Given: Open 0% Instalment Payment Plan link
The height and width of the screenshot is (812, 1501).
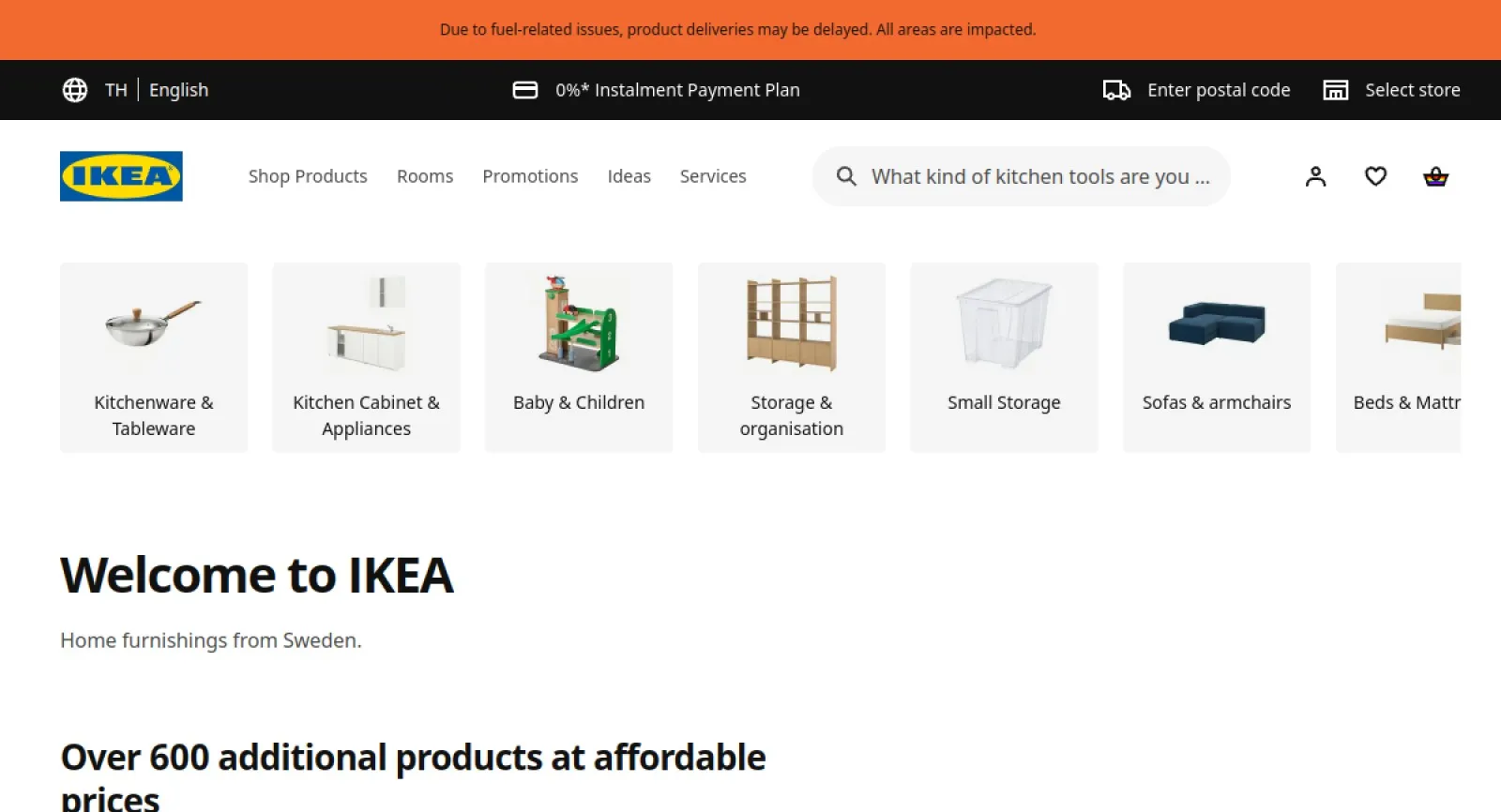Looking at the screenshot, I should pos(677,90).
